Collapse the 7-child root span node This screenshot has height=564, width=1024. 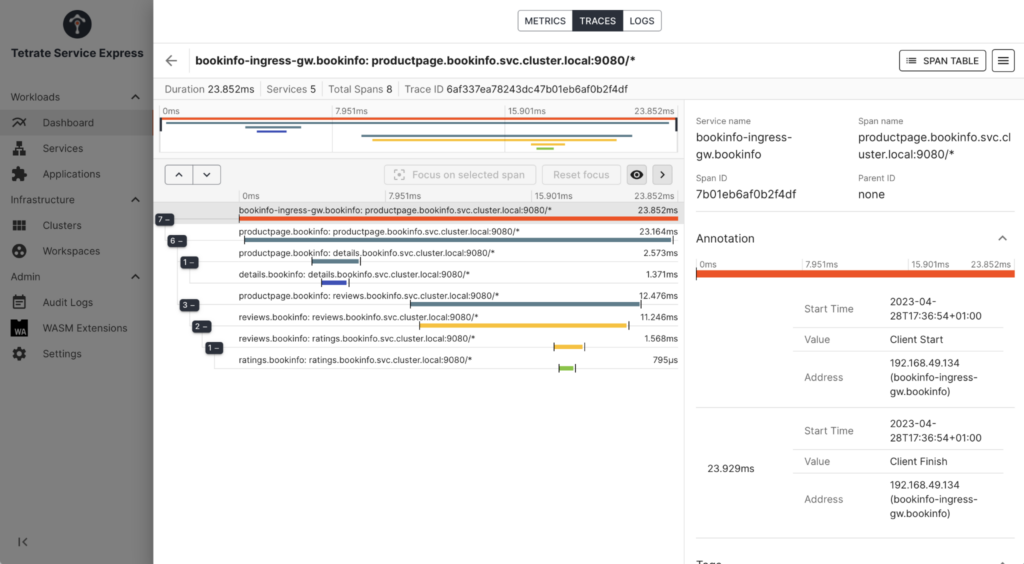click(x=166, y=219)
